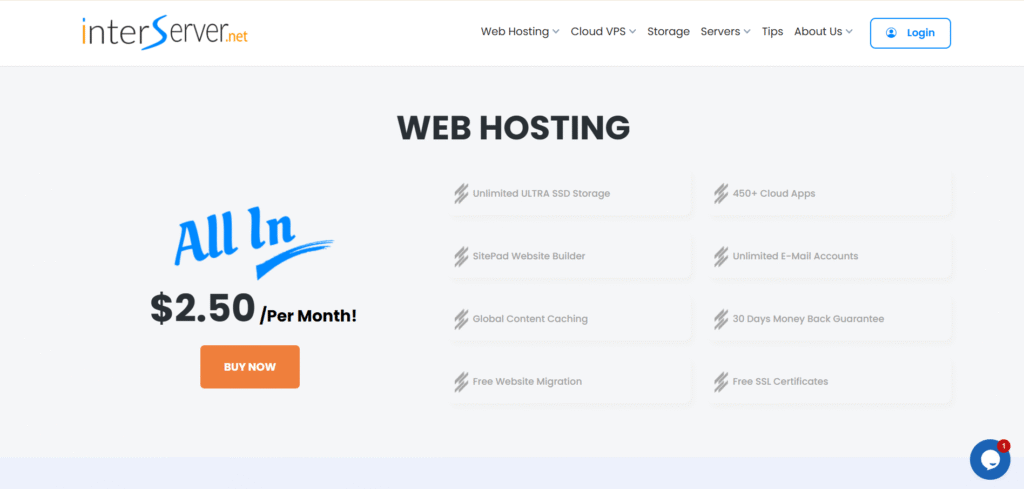This screenshot has width=1024, height=489.
Task: Click the icon beside Unlimited E-Mail Accounts
Action: point(720,257)
